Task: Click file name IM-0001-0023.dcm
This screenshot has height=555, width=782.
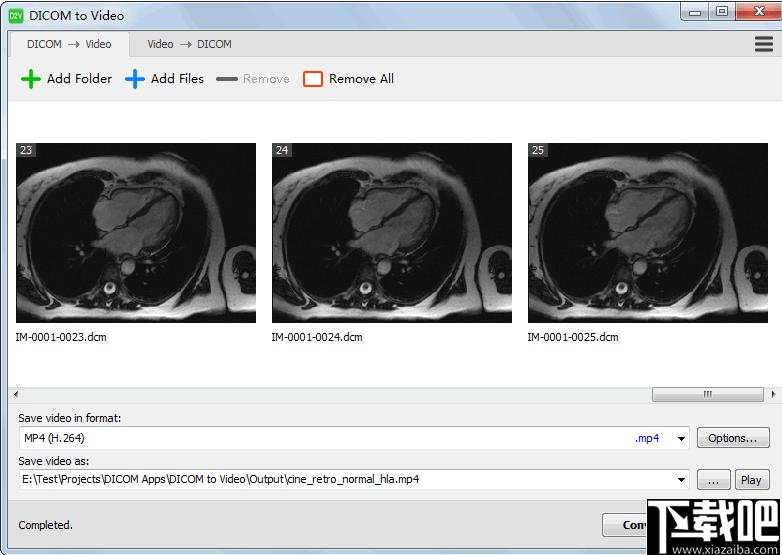Action: coord(61,337)
